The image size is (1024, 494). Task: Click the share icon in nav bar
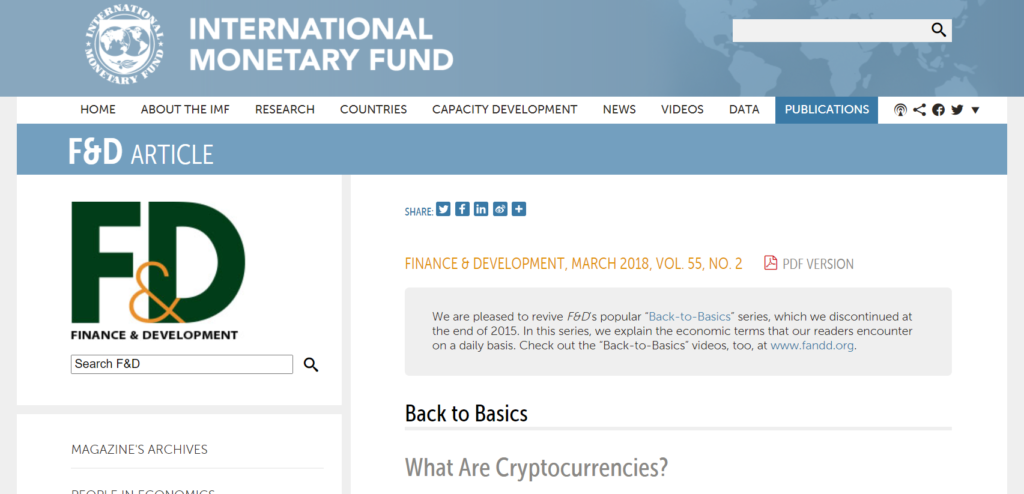point(920,110)
